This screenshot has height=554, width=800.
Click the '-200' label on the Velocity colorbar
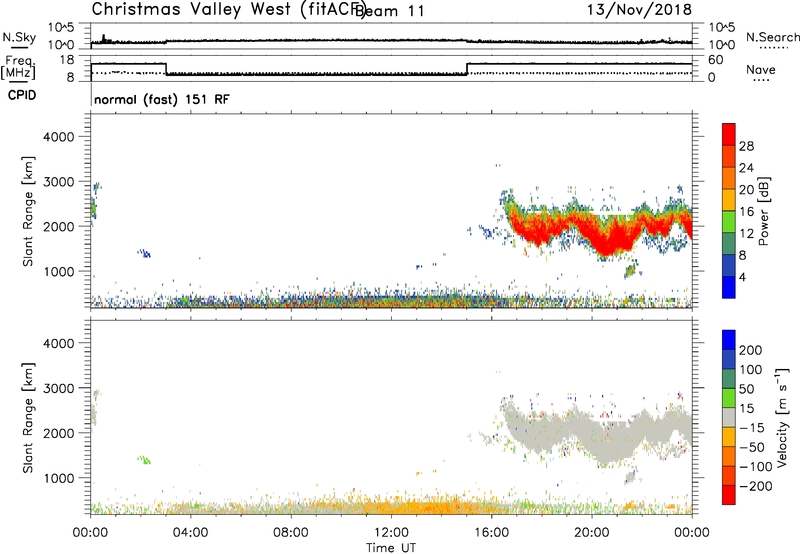point(755,486)
